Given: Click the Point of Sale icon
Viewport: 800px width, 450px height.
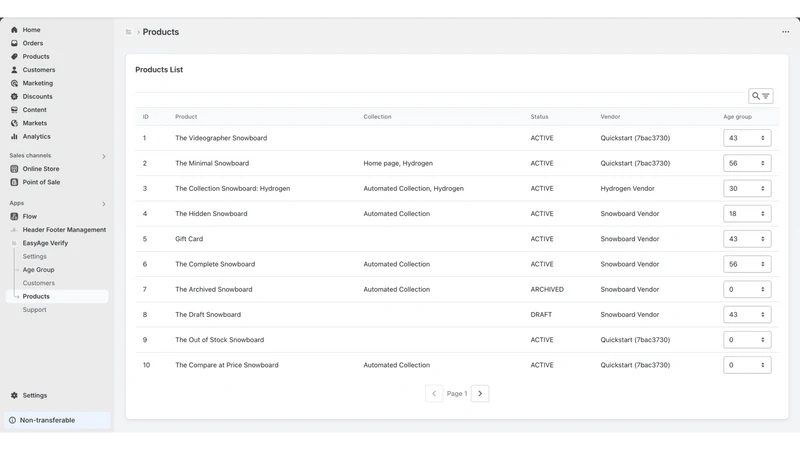Looking at the screenshot, I should [14, 182].
